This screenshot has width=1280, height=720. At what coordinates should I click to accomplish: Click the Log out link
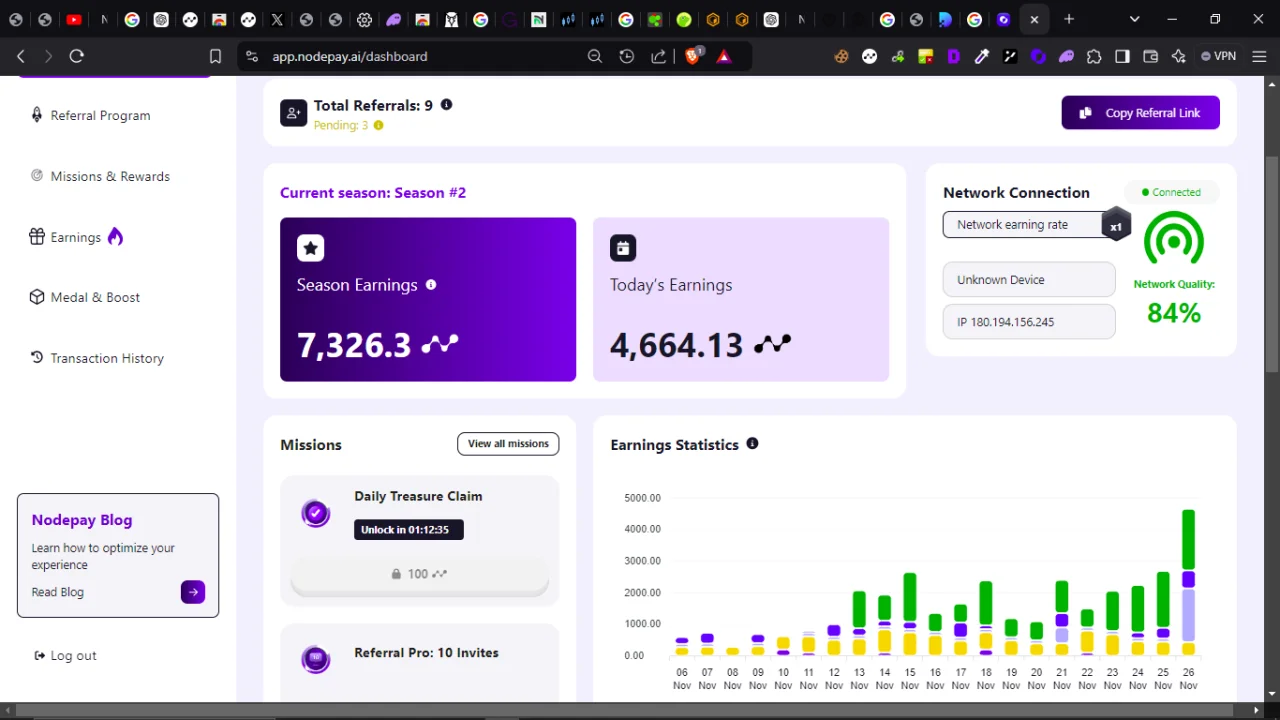[x=65, y=656]
